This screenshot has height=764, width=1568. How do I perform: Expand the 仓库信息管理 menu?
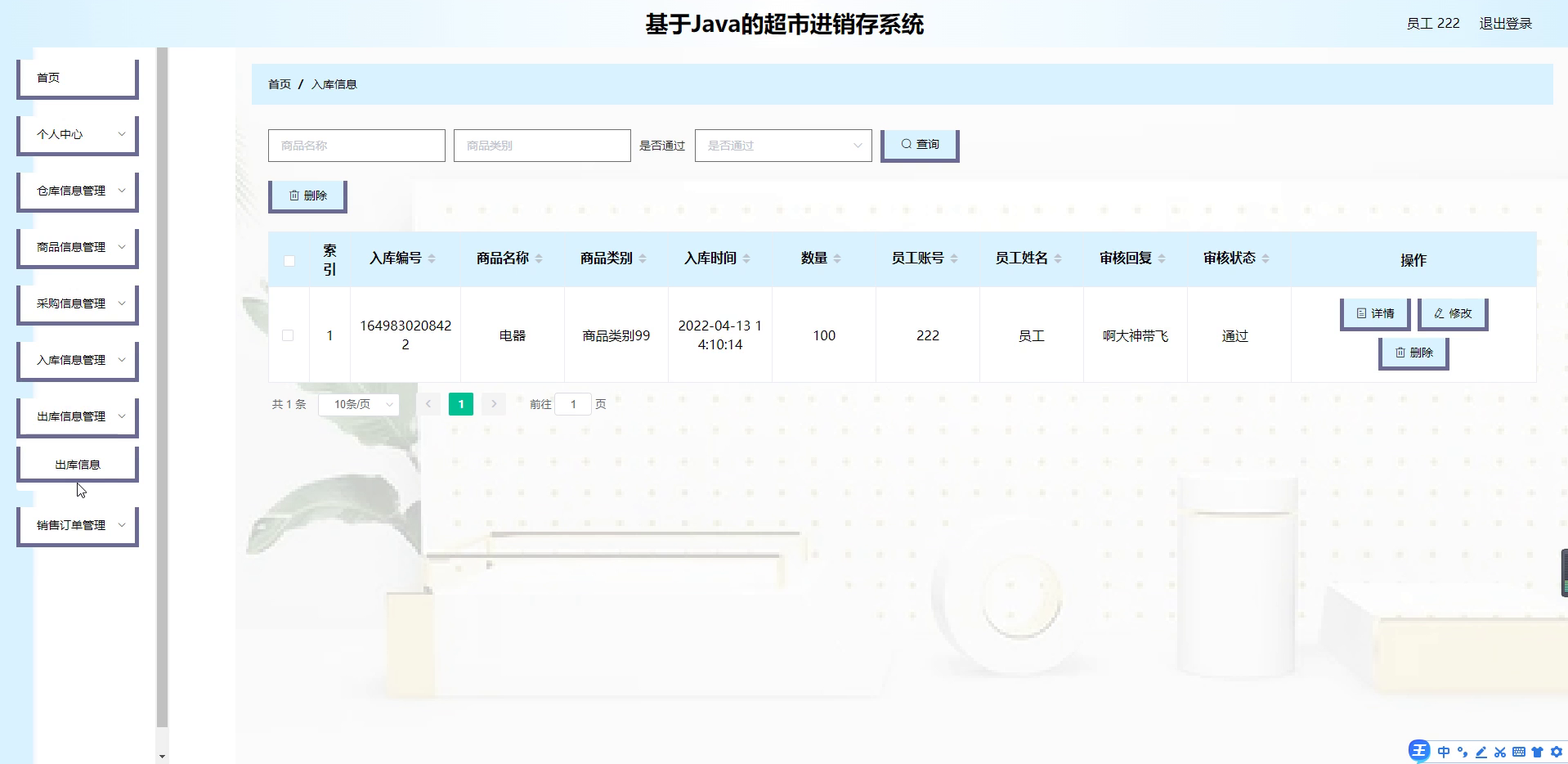coord(78,191)
